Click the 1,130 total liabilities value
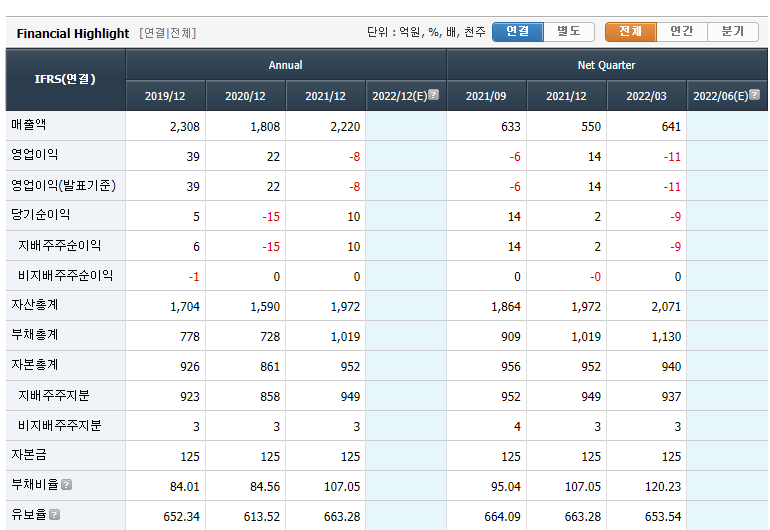 (666, 337)
